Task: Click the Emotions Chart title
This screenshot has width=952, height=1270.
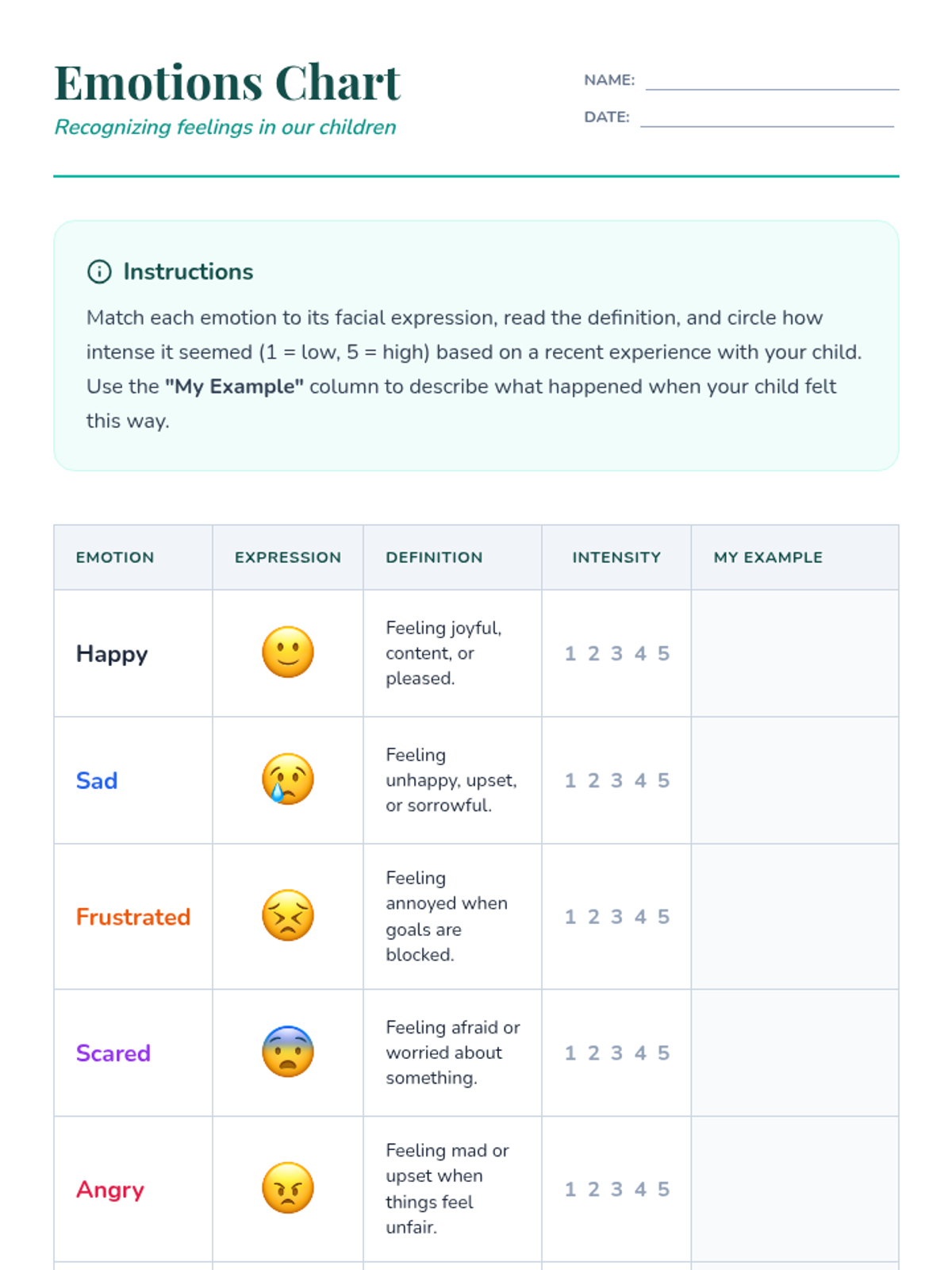Action: [228, 83]
